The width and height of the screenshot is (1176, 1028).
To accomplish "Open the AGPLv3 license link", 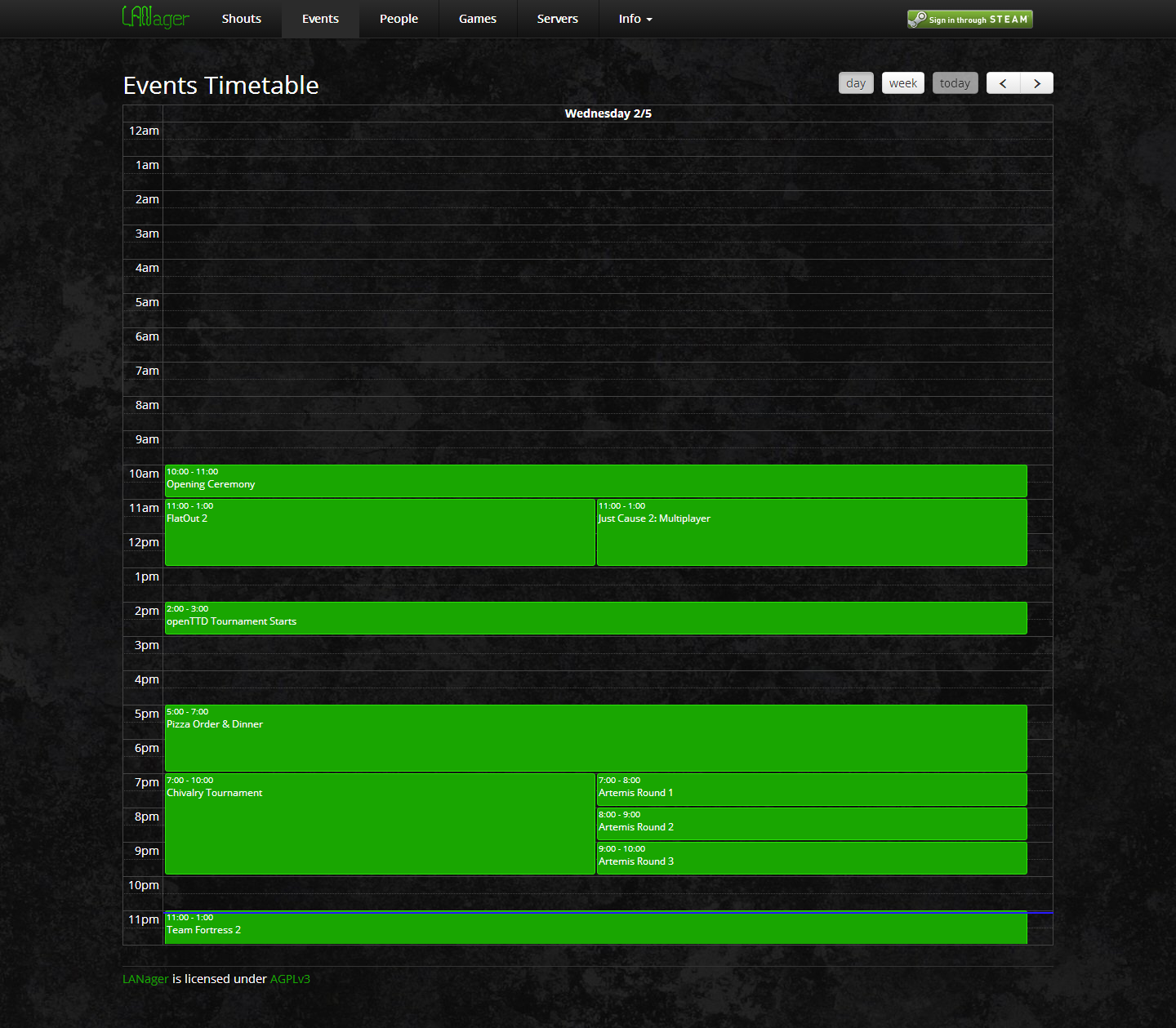I will [290, 979].
